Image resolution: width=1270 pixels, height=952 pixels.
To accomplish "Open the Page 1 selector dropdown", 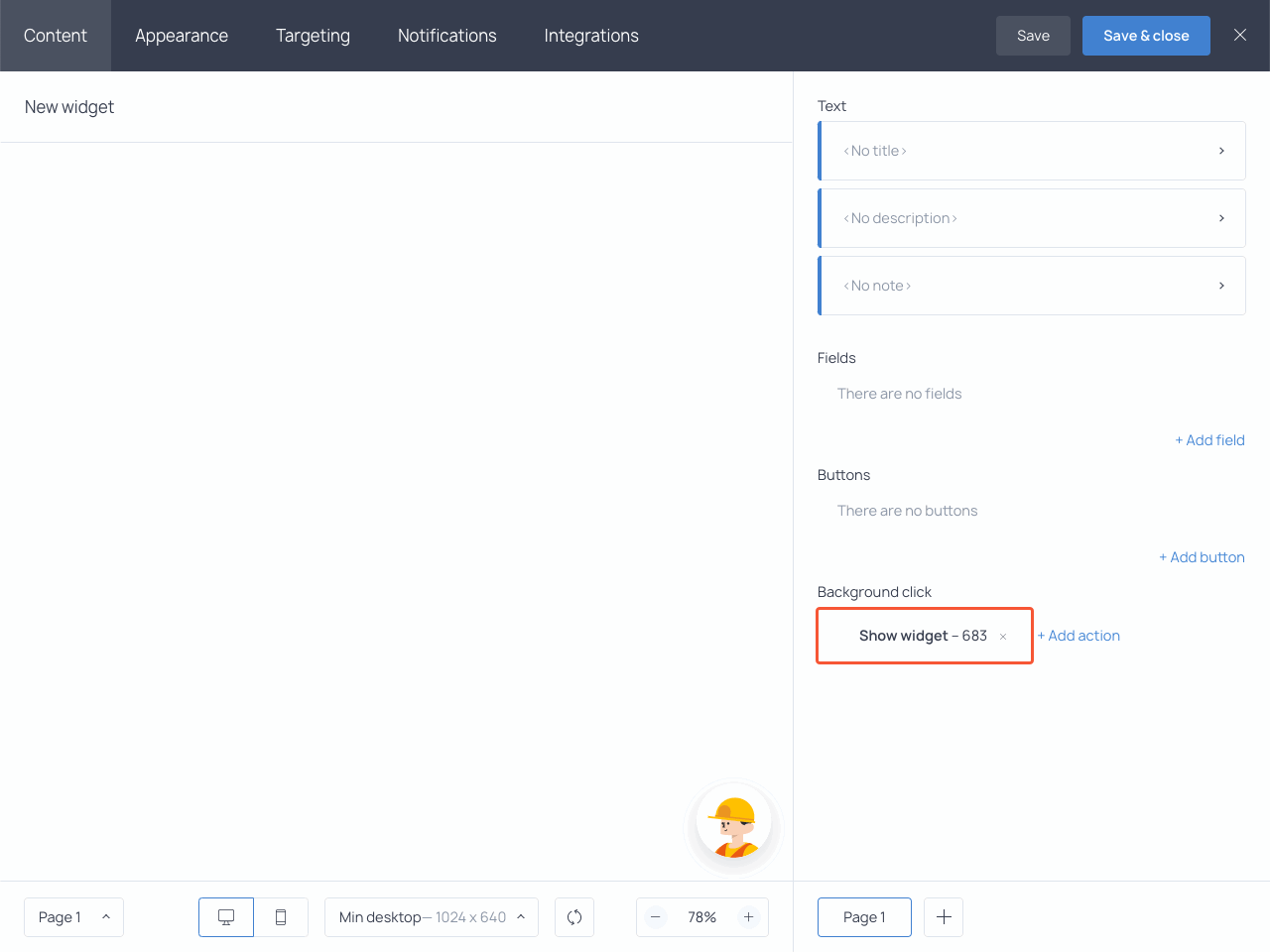I will pos(73,917).
